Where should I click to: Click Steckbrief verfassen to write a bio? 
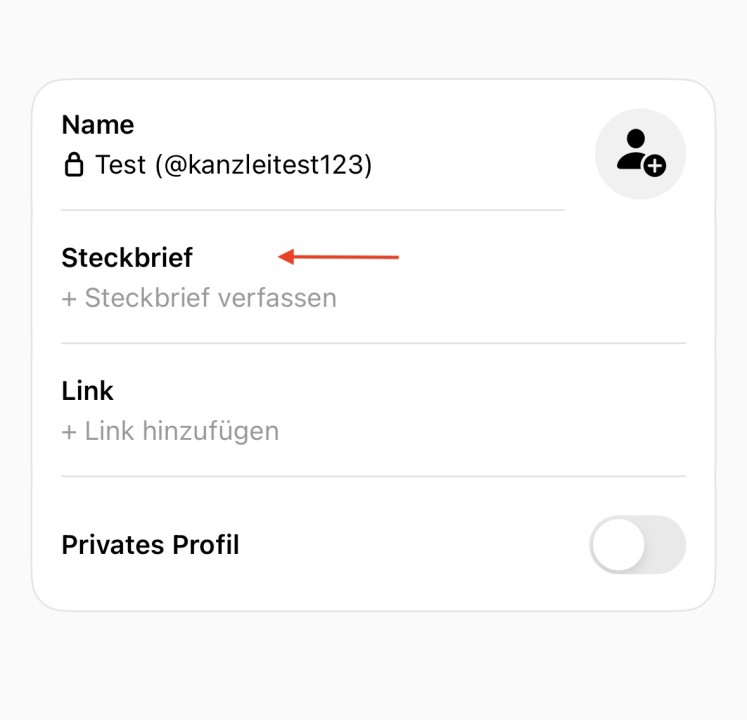tap(210, 298)
